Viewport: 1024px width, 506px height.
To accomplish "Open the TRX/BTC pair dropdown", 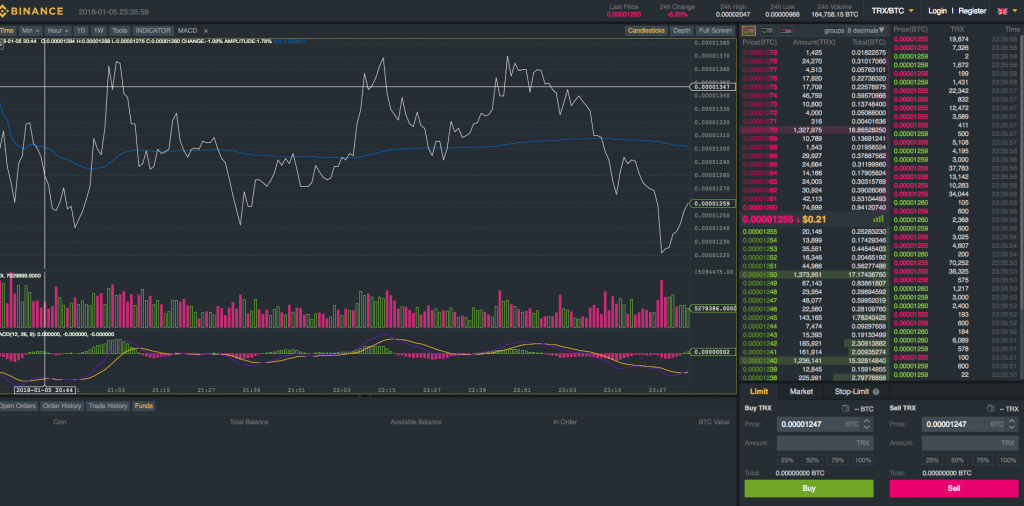I will point(892,11).
